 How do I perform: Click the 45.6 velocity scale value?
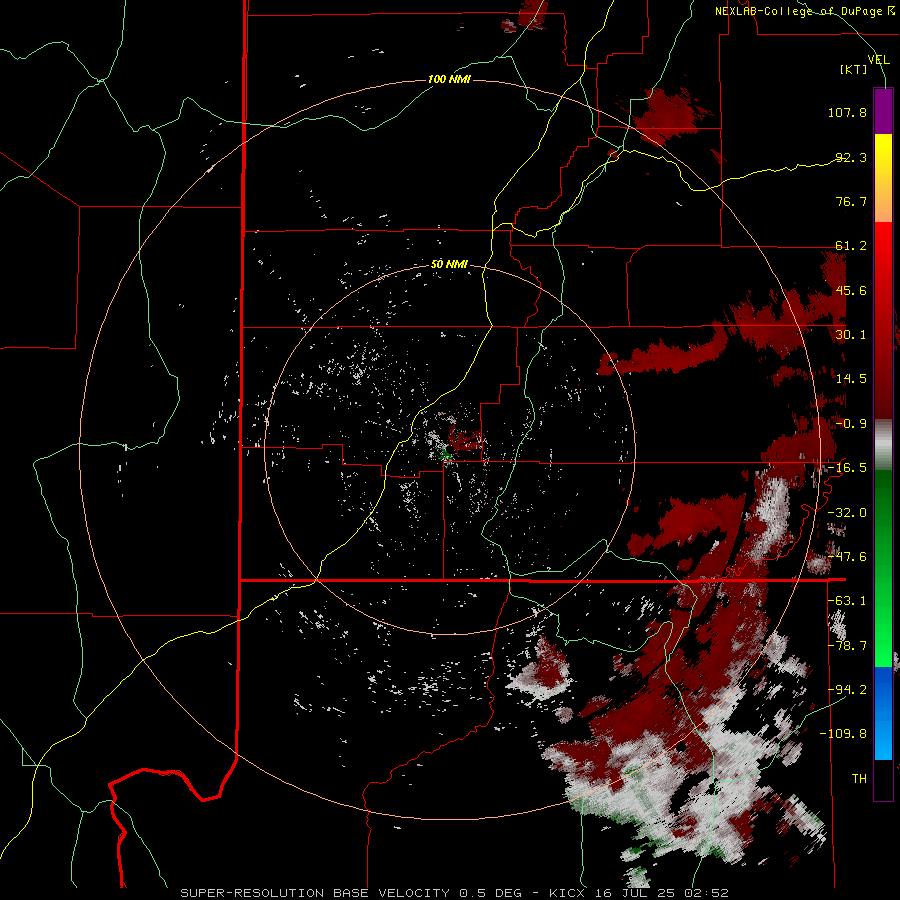point(851,290)
